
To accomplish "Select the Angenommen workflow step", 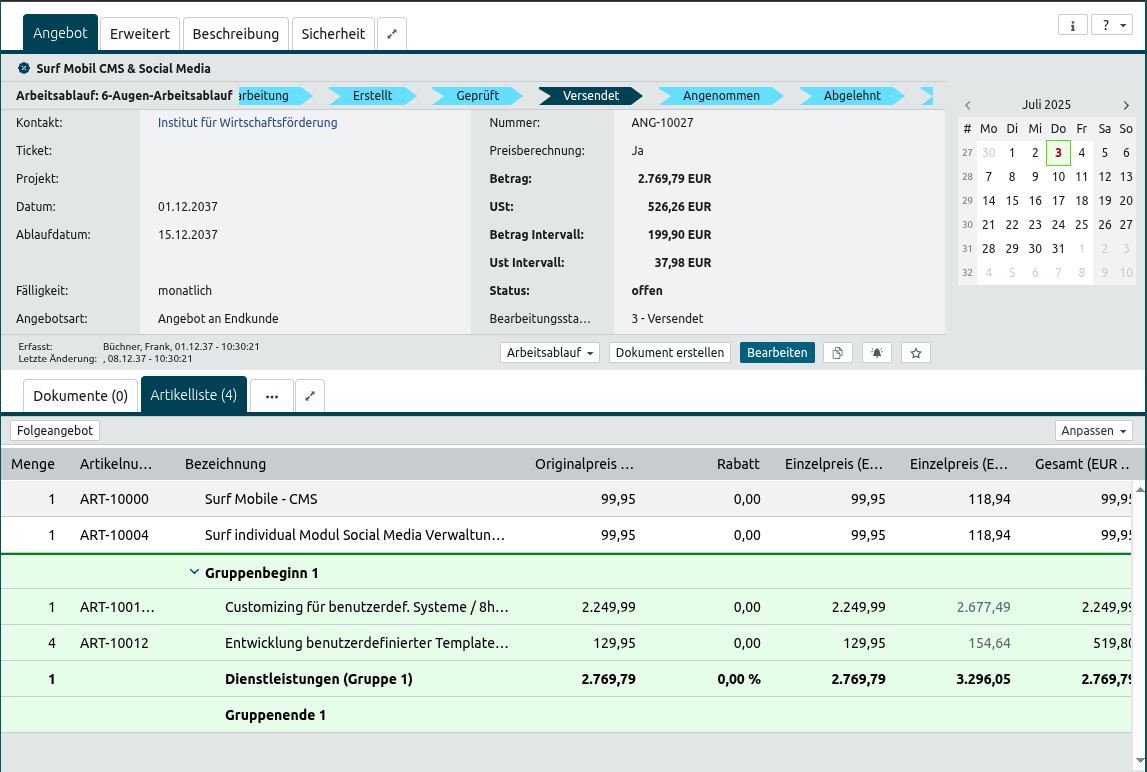I will click(x=721, y=96).
